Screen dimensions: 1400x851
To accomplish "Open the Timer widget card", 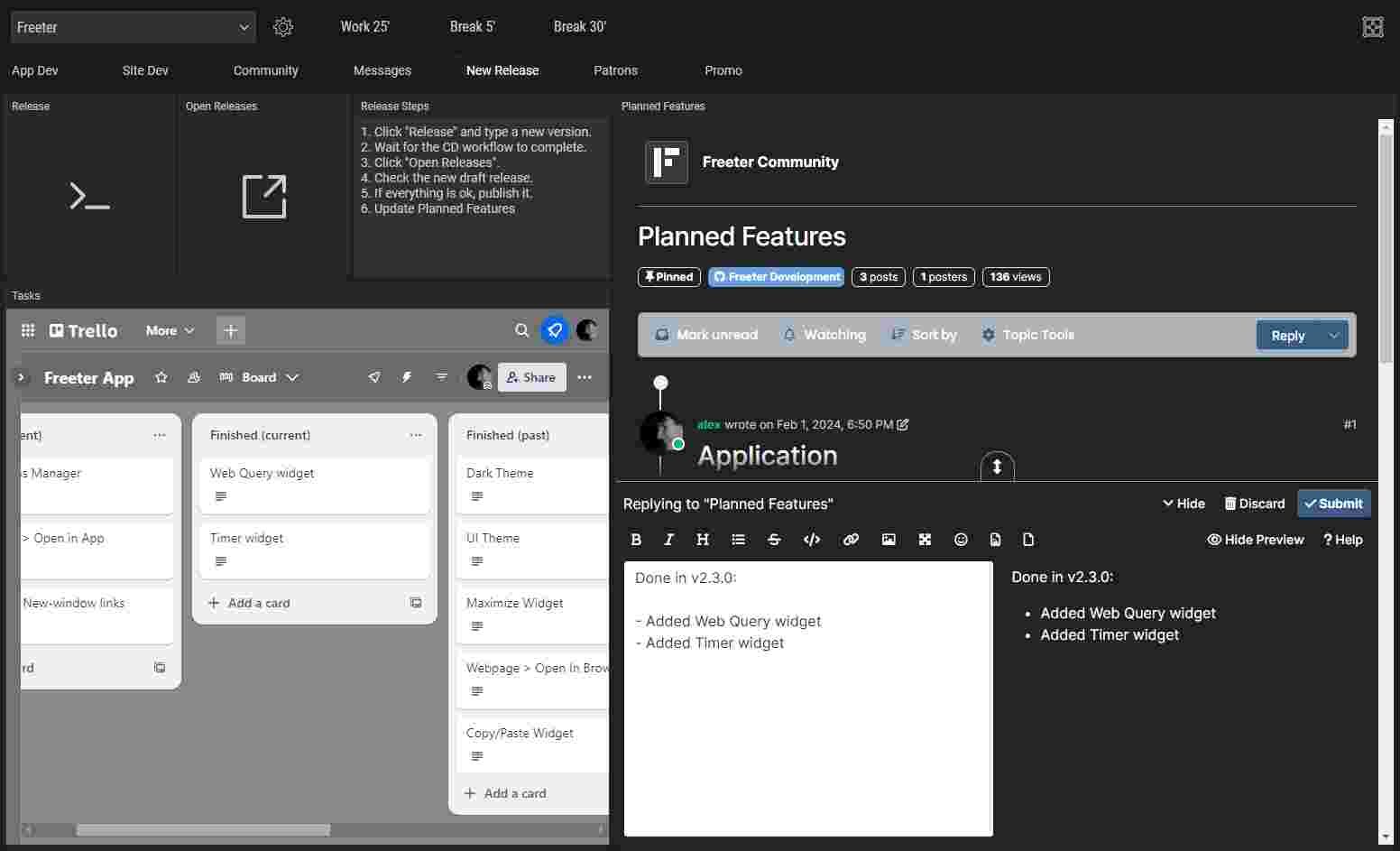I will [x=315, y=549].
